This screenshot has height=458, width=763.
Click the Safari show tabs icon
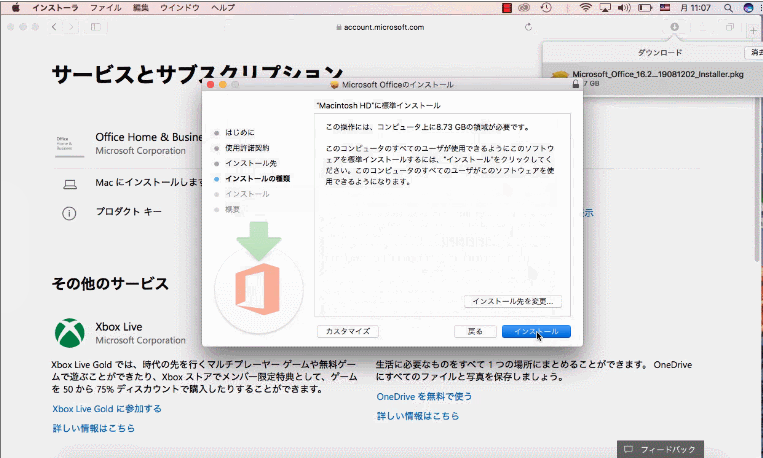[729, 27]
